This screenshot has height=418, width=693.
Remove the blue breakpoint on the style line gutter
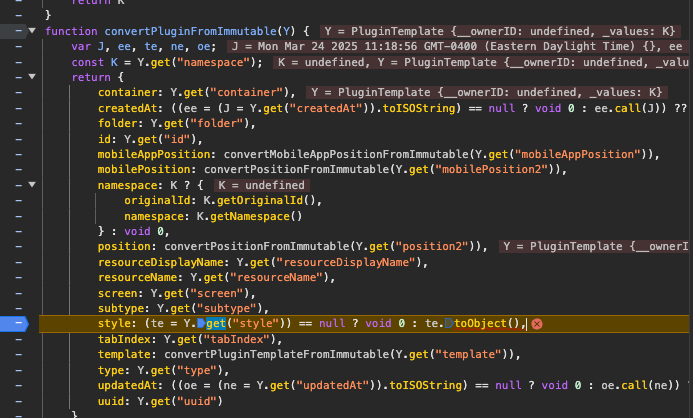(x=14, y=323)
